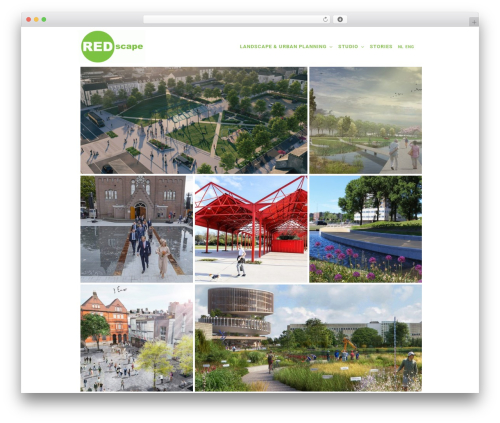500x423 pixels.
Task: Open purple allium flowers waterfront image
Action: coord(365,229)
